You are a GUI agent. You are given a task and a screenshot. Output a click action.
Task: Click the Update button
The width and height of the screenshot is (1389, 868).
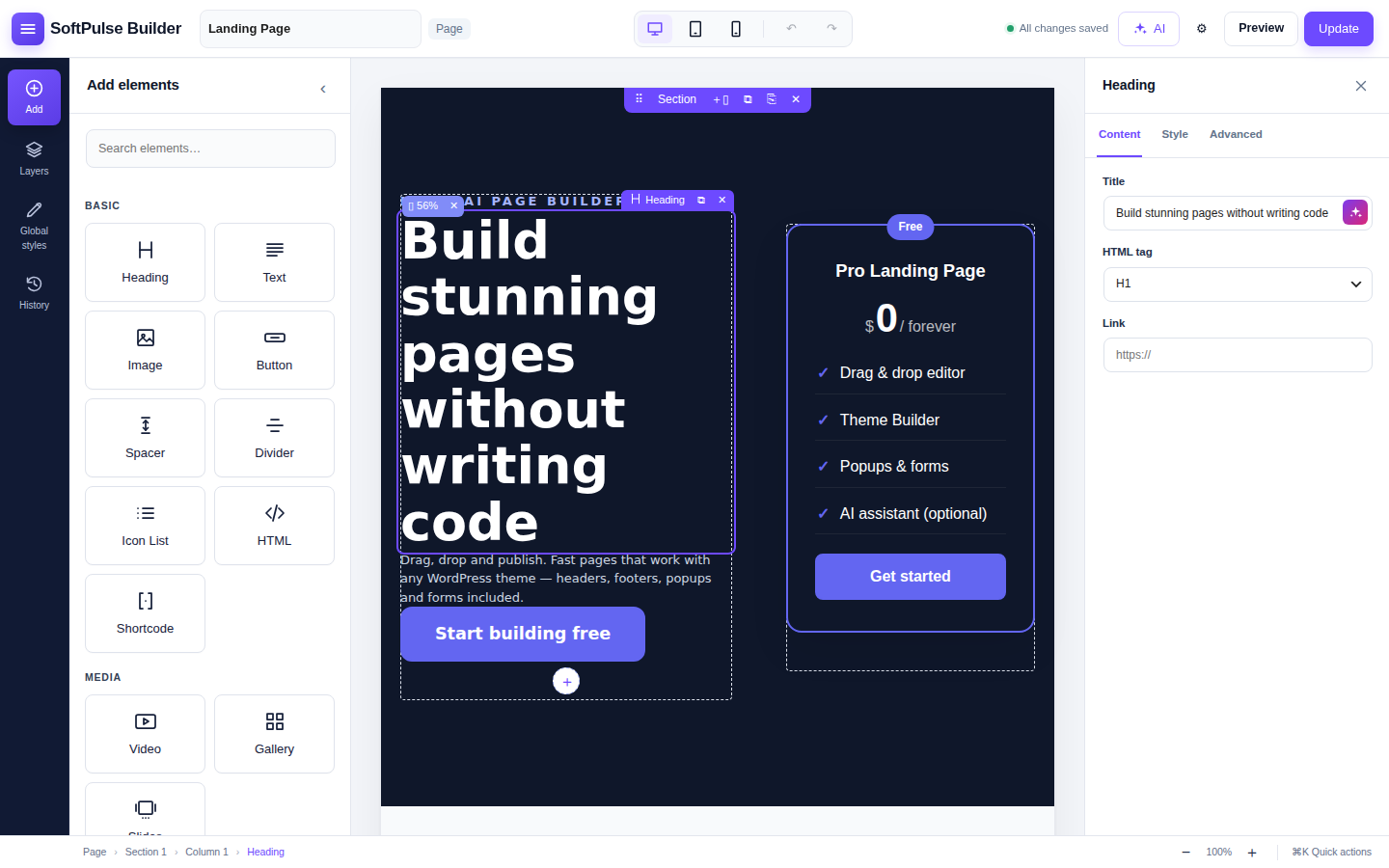pos(1339,29)
